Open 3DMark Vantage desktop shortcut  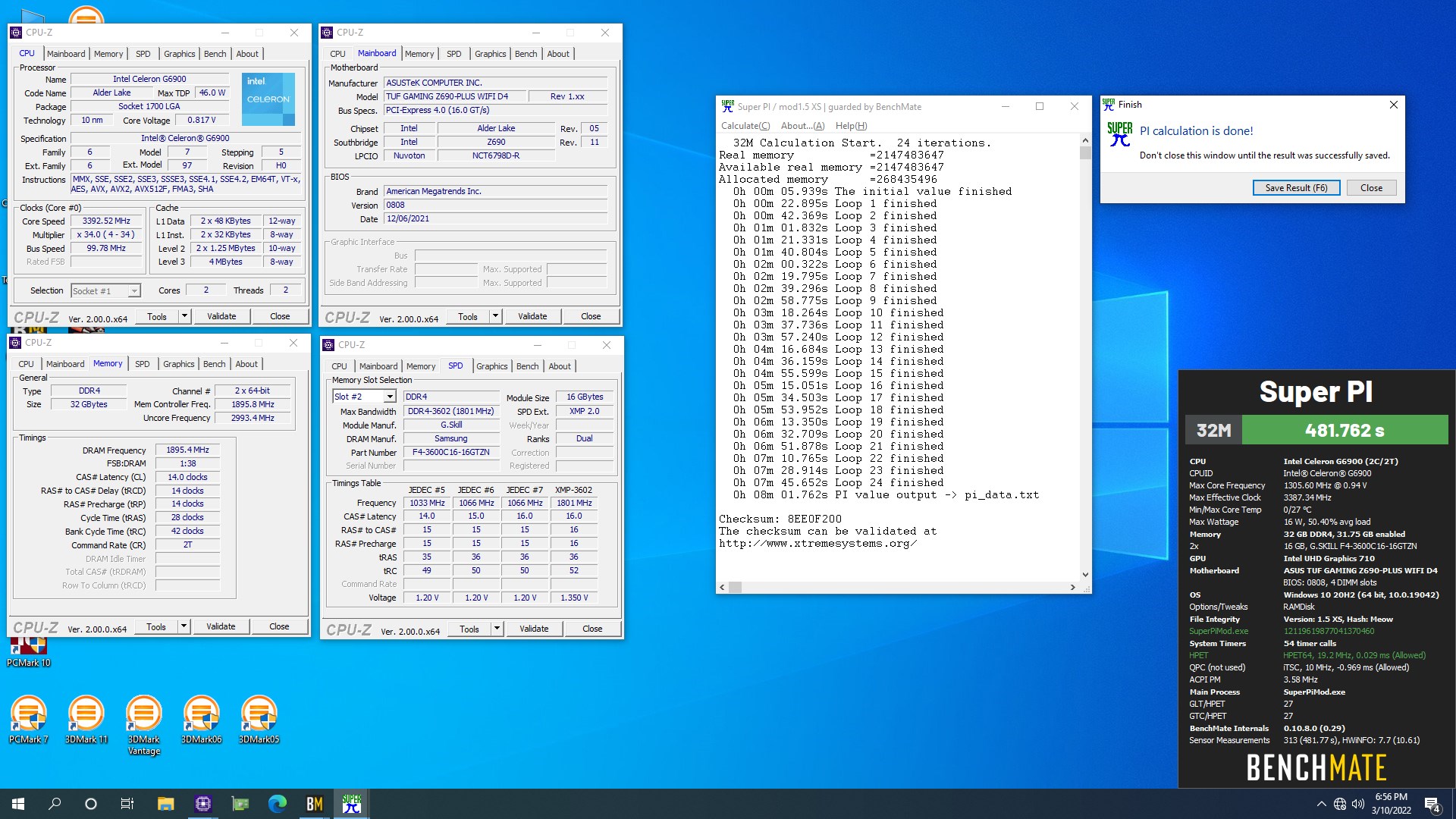(x=144, y=725)
